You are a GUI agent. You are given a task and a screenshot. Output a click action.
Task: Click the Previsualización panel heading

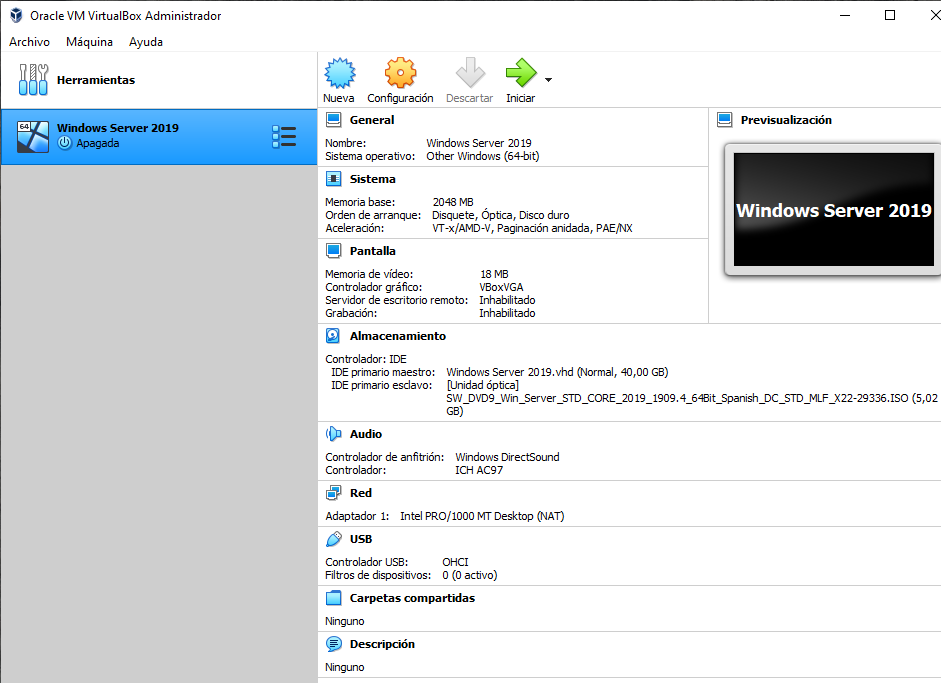[x=786, y=120]
